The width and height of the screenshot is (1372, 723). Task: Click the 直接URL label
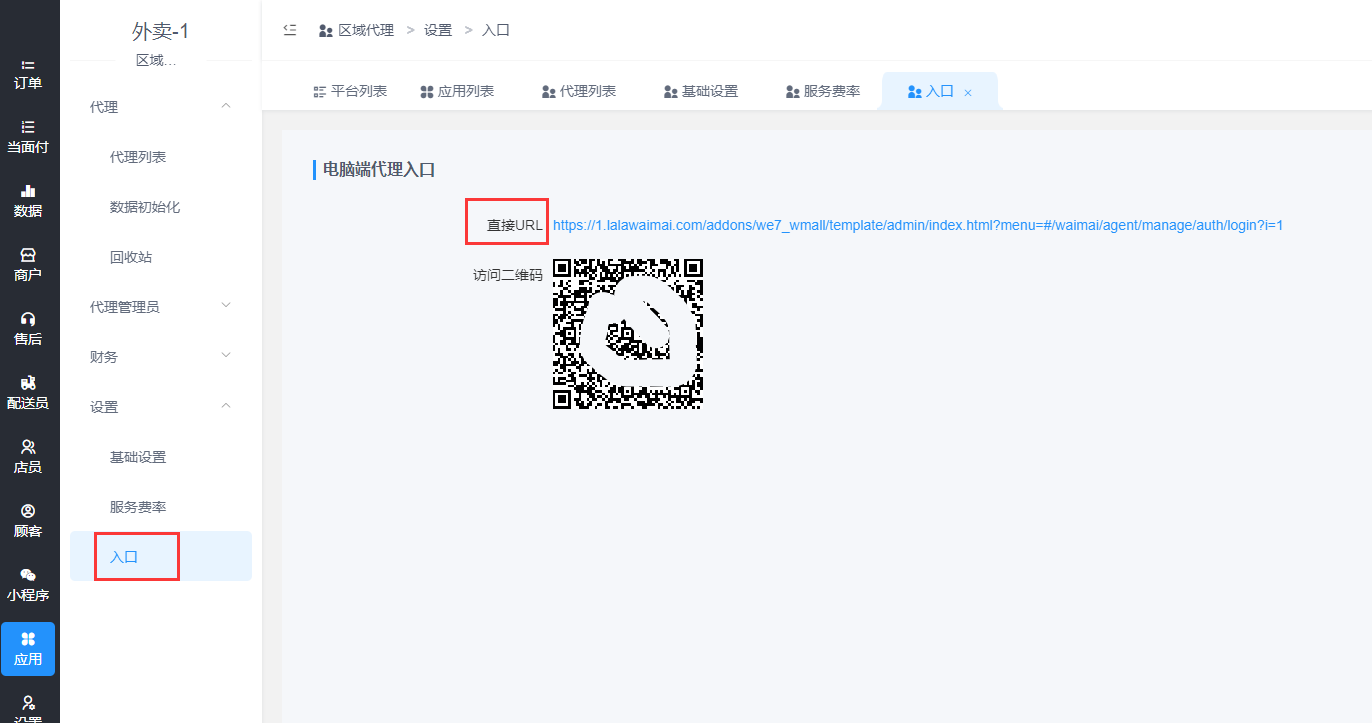pos(514,225)
